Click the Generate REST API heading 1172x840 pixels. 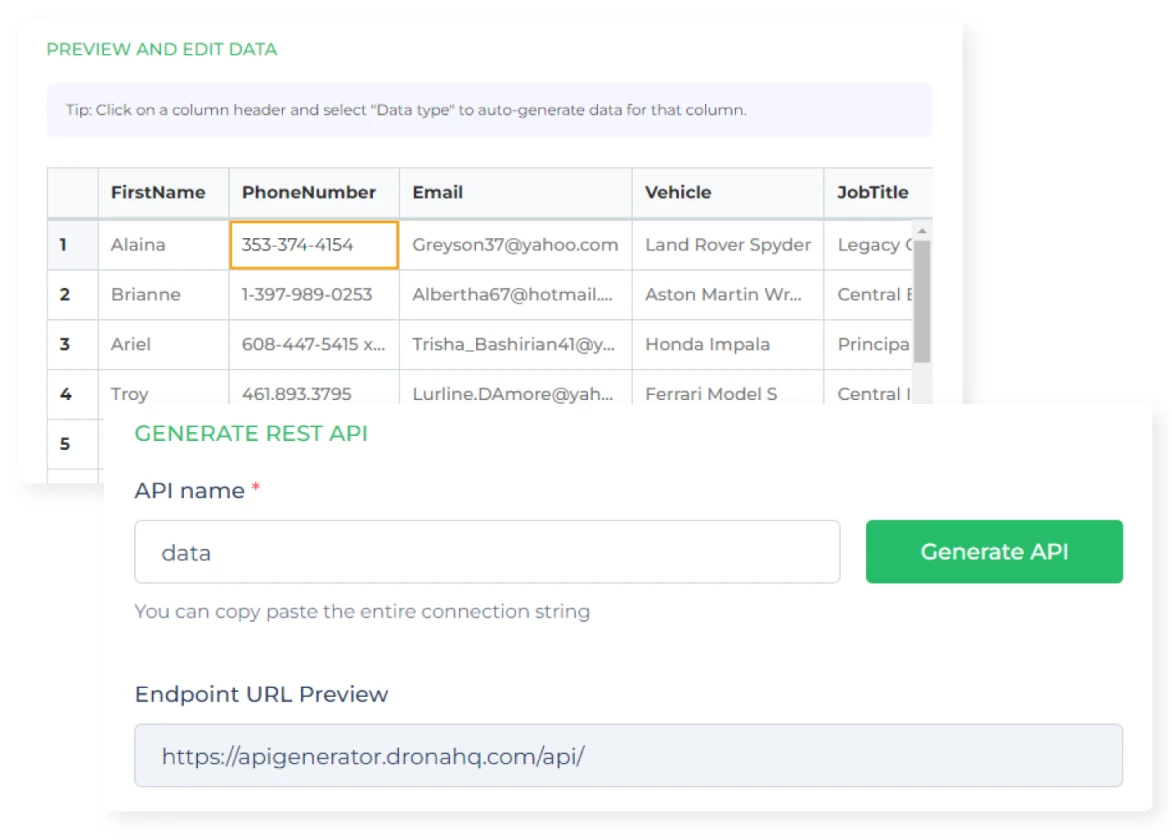click(251, 433)
